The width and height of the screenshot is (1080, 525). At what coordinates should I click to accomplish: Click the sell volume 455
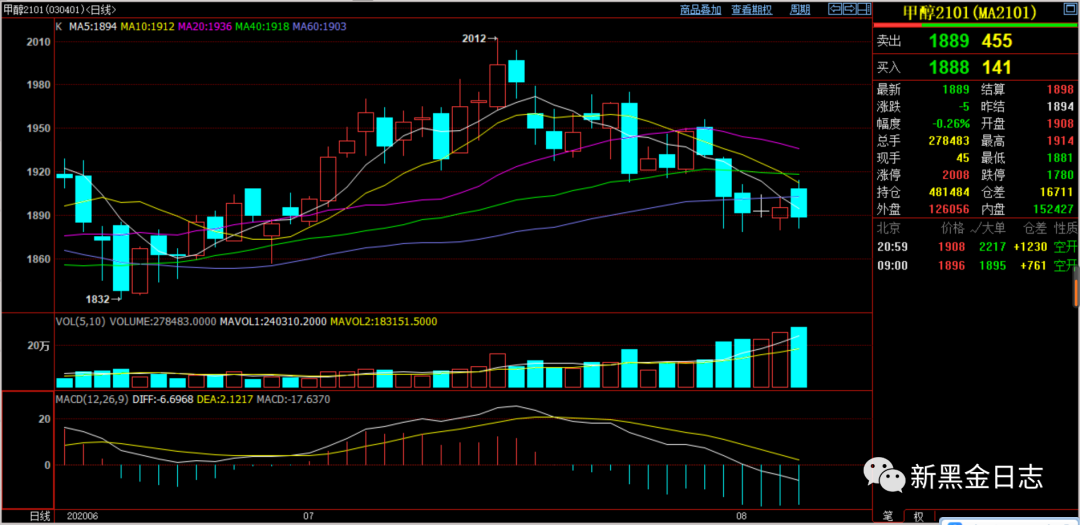[x=996, y=41]
